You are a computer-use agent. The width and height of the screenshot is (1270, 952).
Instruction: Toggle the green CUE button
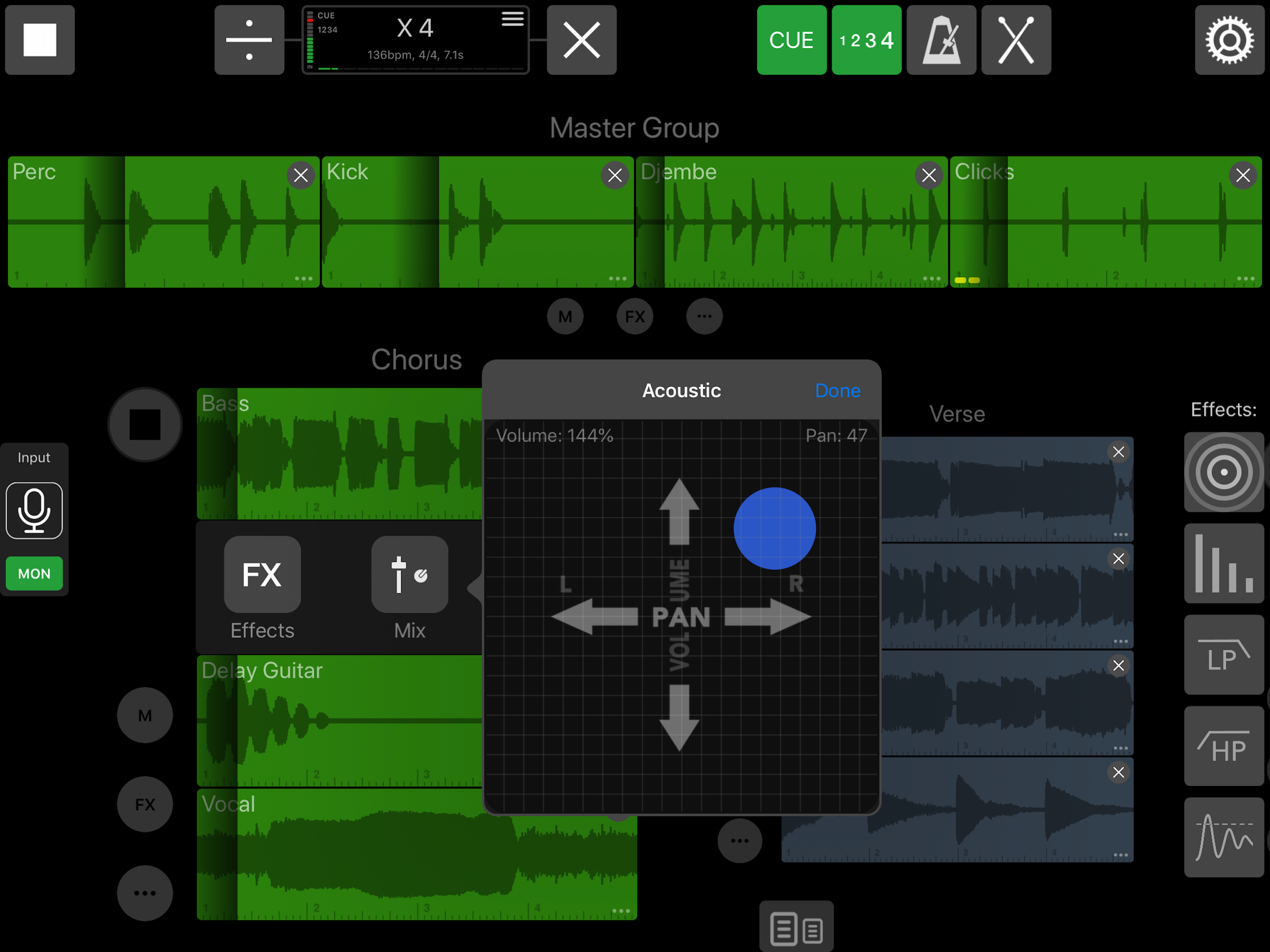point(791,40)
